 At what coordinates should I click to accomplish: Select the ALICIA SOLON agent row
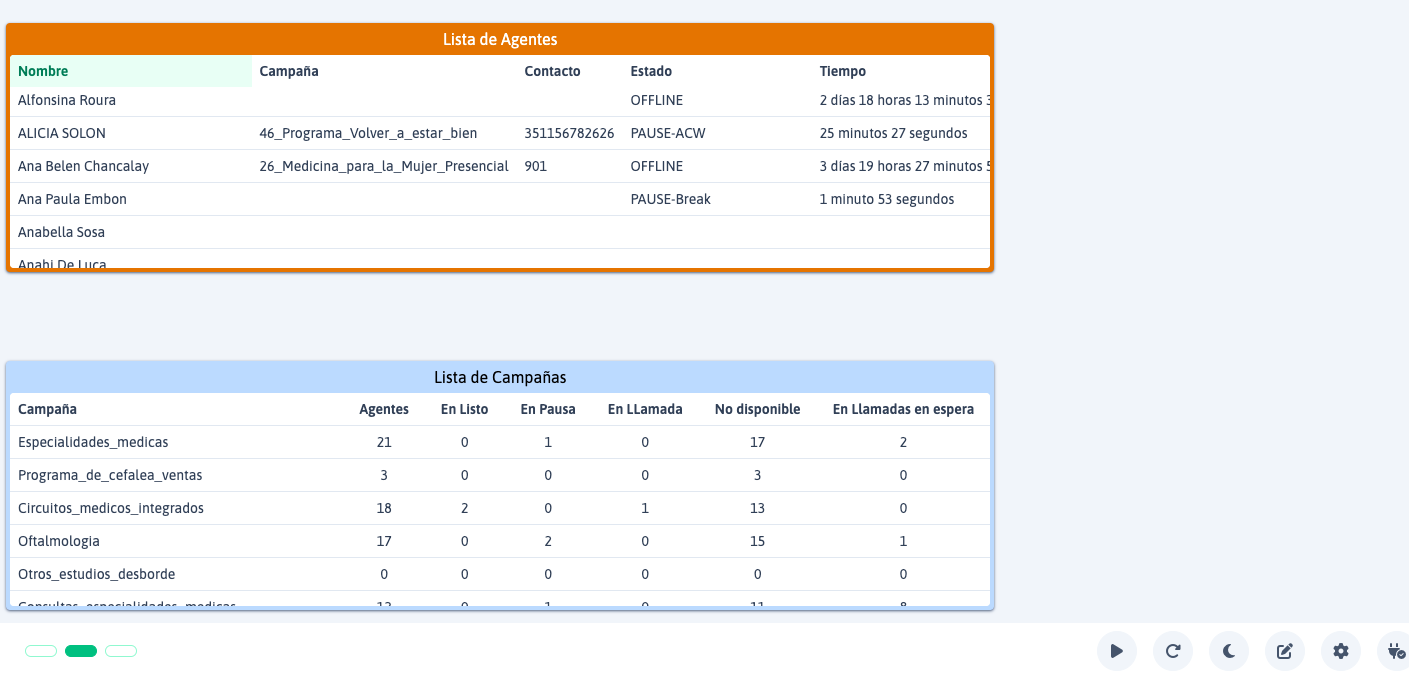62,133
